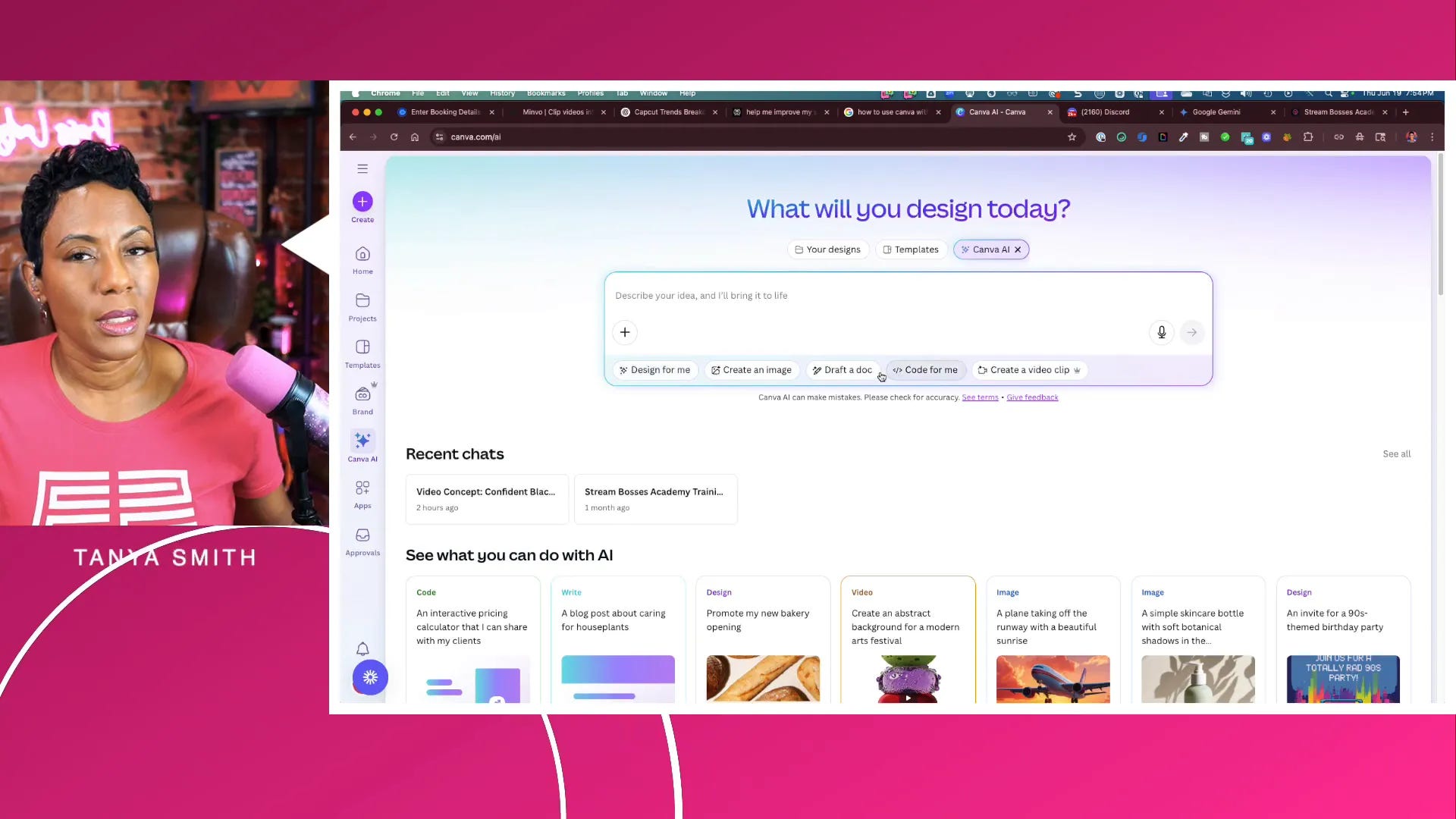Open Apps in the sidebar
The height and width of the screenshot is (819, 1456).
pos(362,494)
